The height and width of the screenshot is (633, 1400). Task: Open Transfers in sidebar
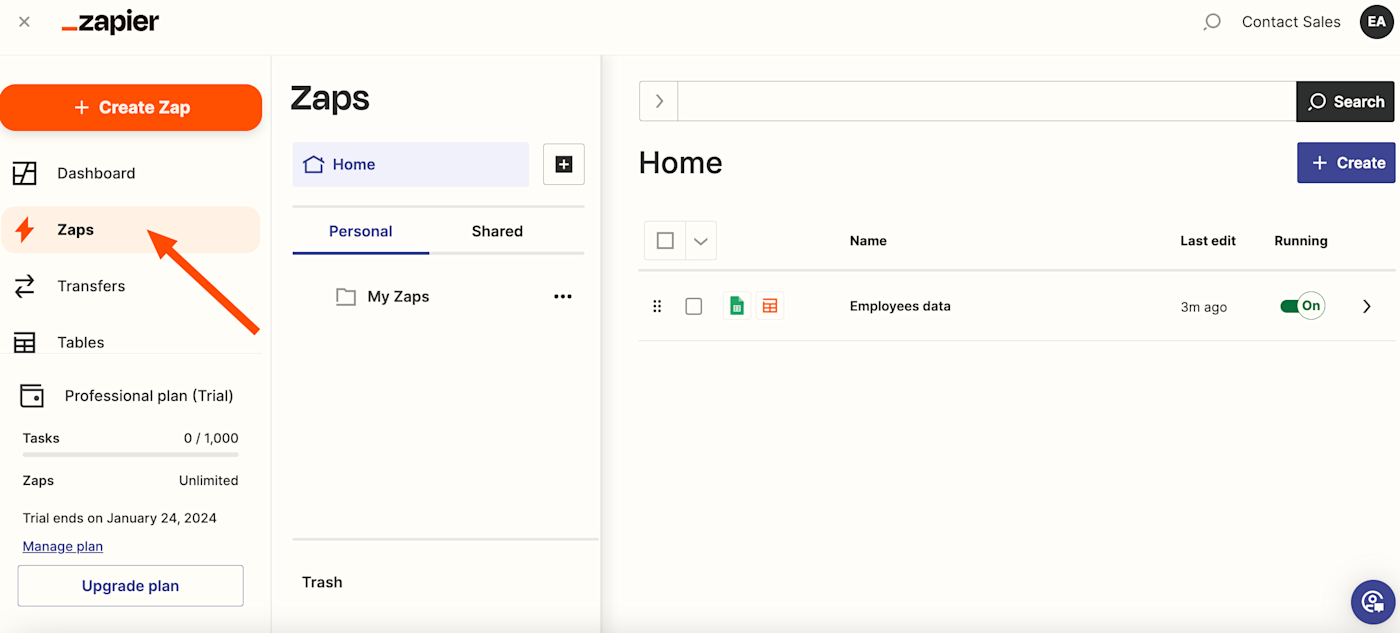click(131, 286)
